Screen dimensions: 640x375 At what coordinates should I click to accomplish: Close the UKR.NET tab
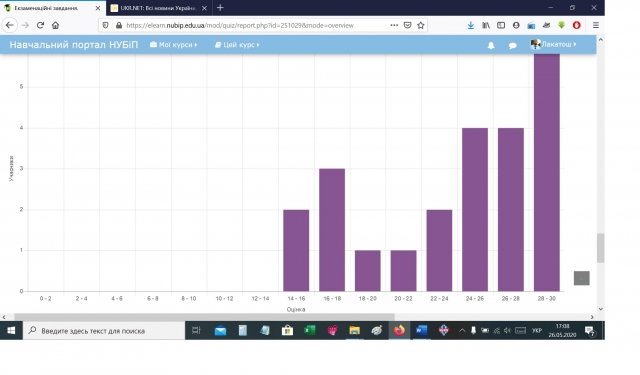click(x=204, y=8)
